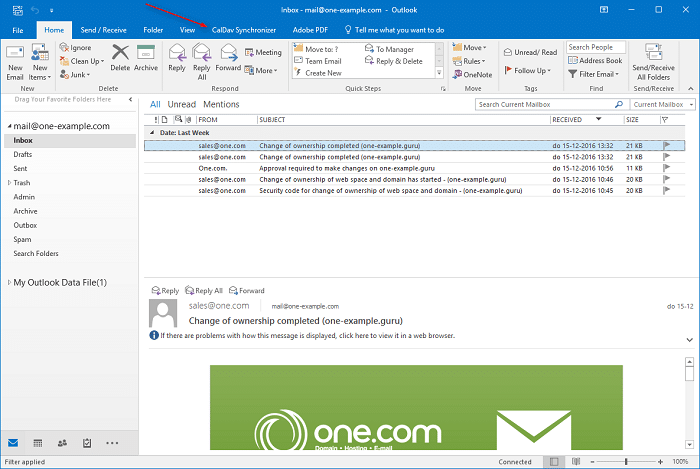This screenshot has height=469, width=700.
Task: Switch to the Send / Receive tab
Action: 104,30
